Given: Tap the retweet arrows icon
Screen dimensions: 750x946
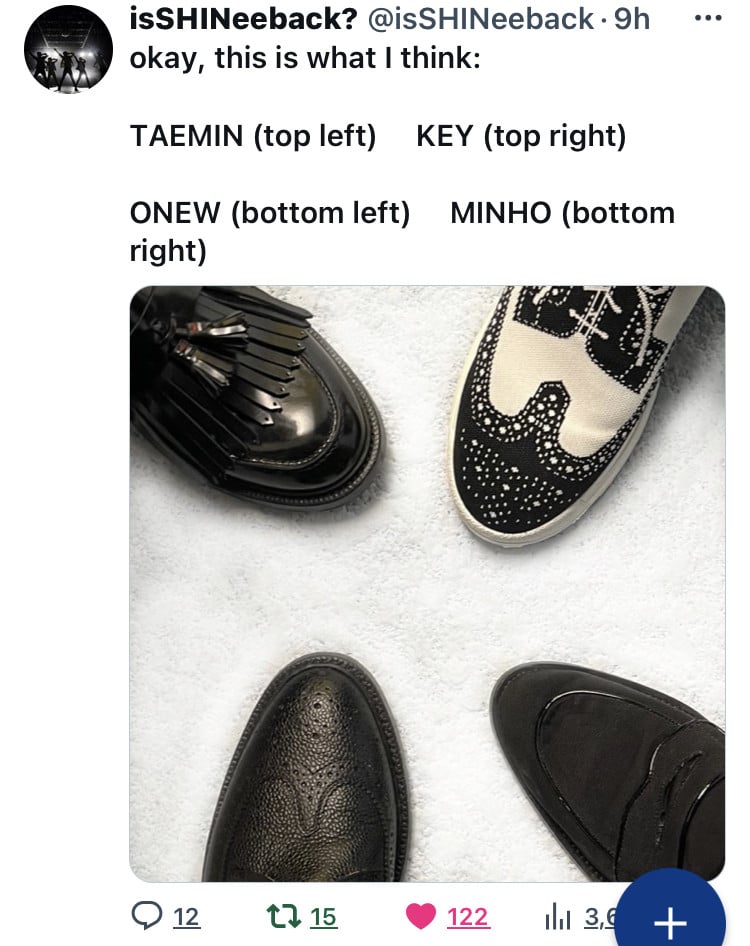Looking at the screenshot, I should point(284,916).
